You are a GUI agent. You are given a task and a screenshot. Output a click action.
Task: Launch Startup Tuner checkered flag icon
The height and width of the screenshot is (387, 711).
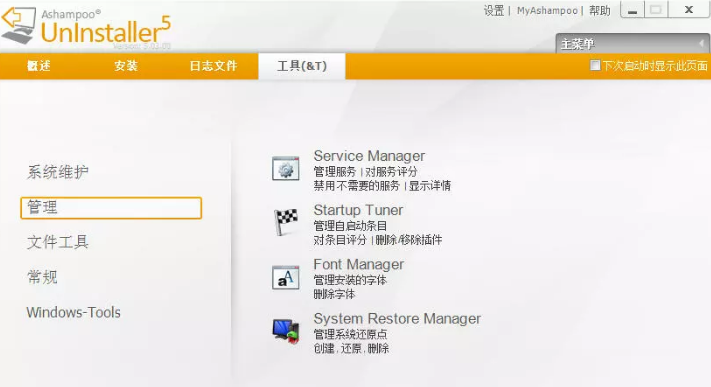(x=286, y=222)
